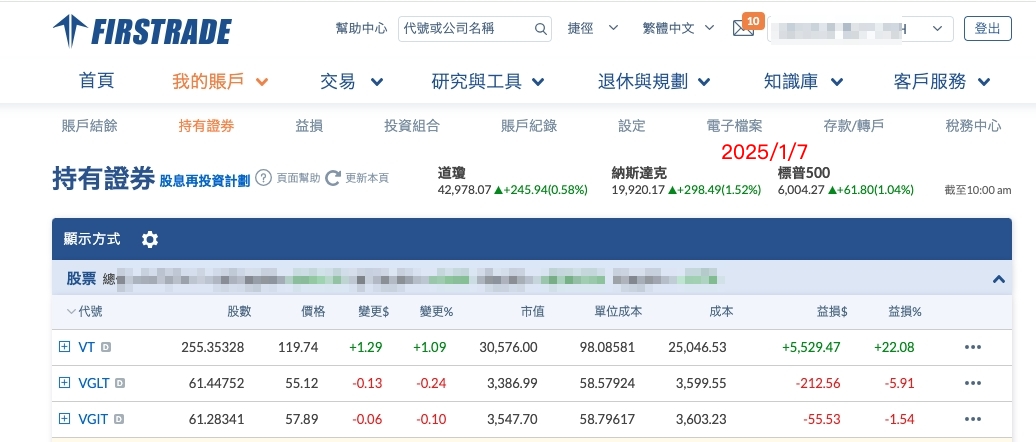Sort by the 股數 column header
The height and width of the screenshot is (442, 1036).
[239, 312]
